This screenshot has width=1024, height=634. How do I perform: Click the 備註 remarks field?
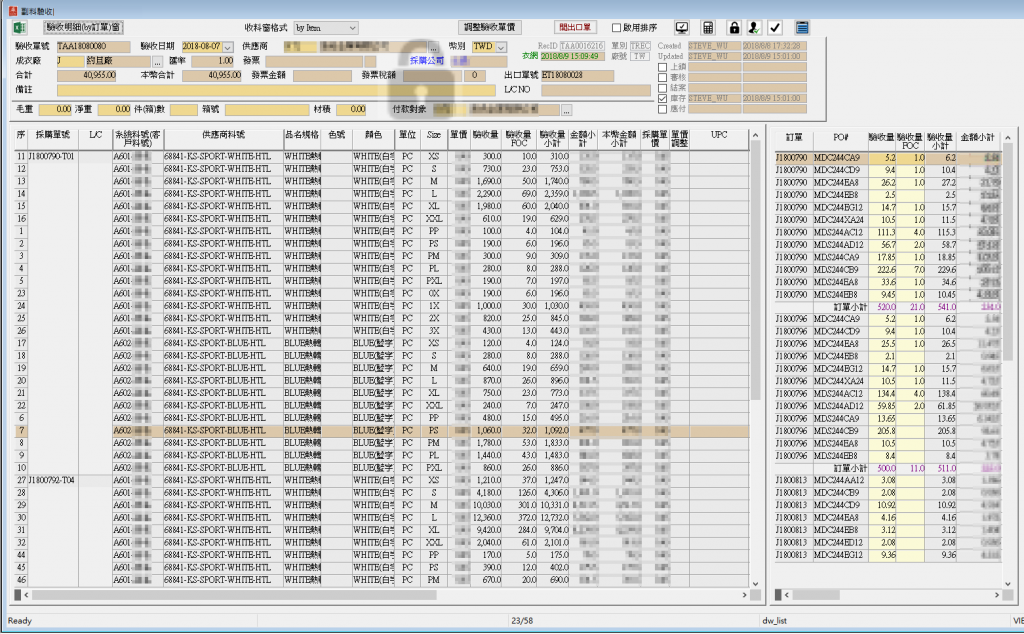276,90
